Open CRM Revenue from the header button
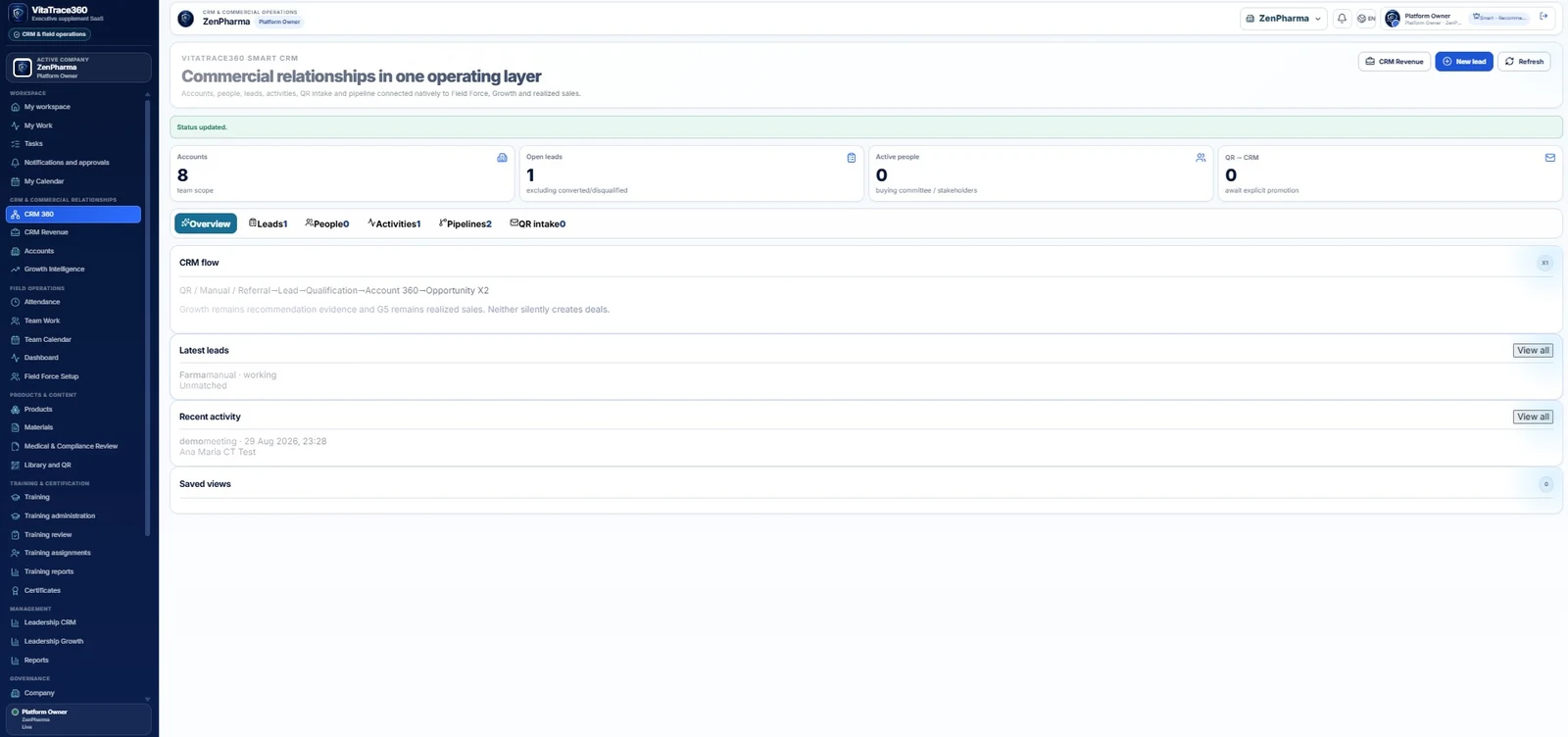The width and height of the screenshot is (1568, 737). (x=1395, y=62)
